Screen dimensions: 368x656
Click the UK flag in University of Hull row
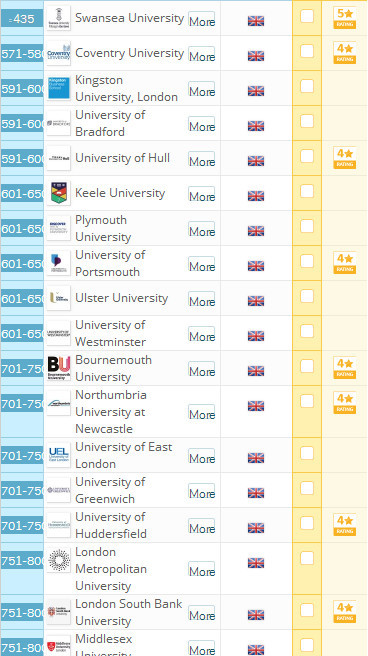[x=256, y=161]
